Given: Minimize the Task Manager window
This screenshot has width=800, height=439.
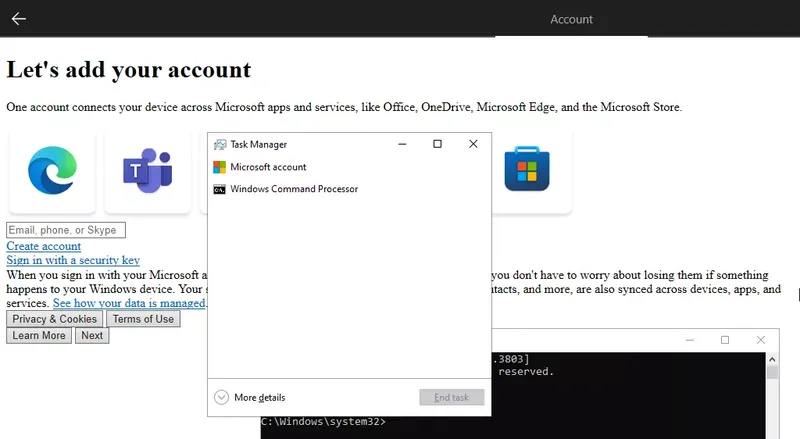Looking at the screenshot, I should tap(402, 144).
